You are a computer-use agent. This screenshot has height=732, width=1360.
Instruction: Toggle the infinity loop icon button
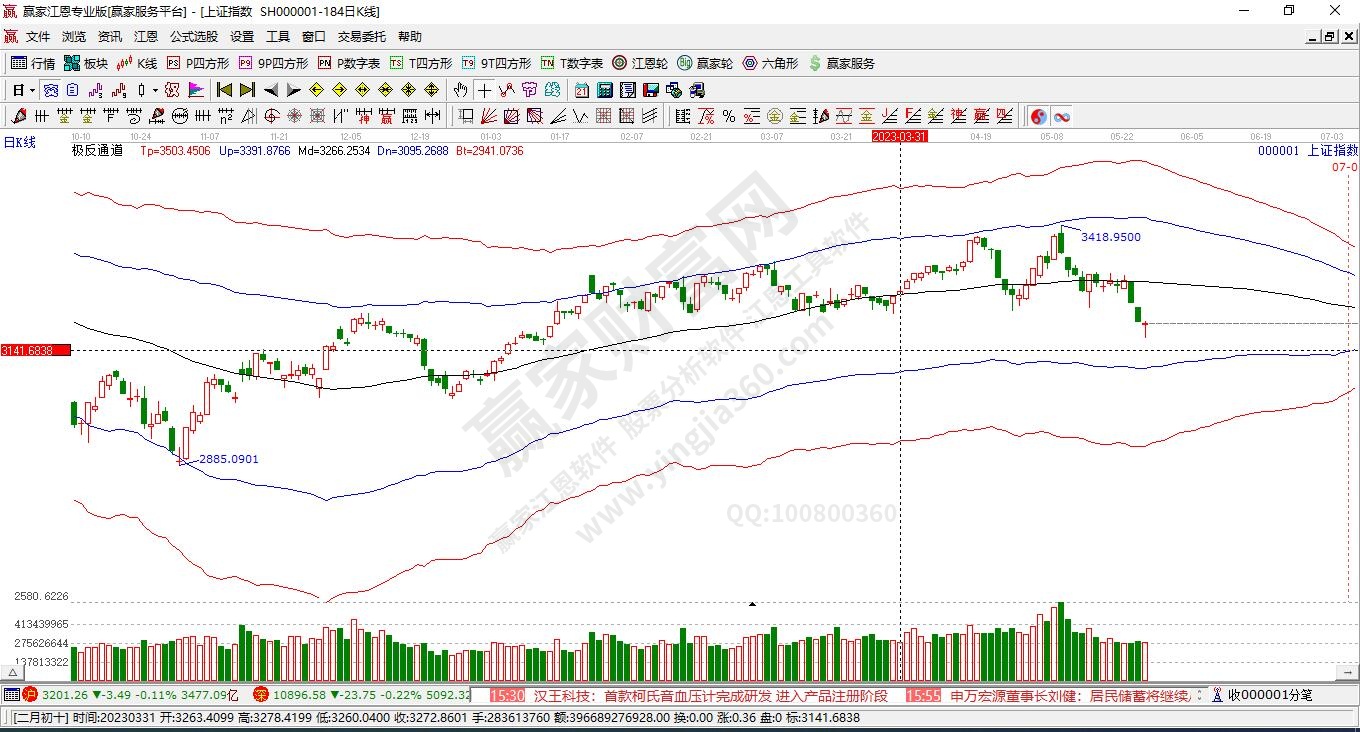[x=1060, y=116]
